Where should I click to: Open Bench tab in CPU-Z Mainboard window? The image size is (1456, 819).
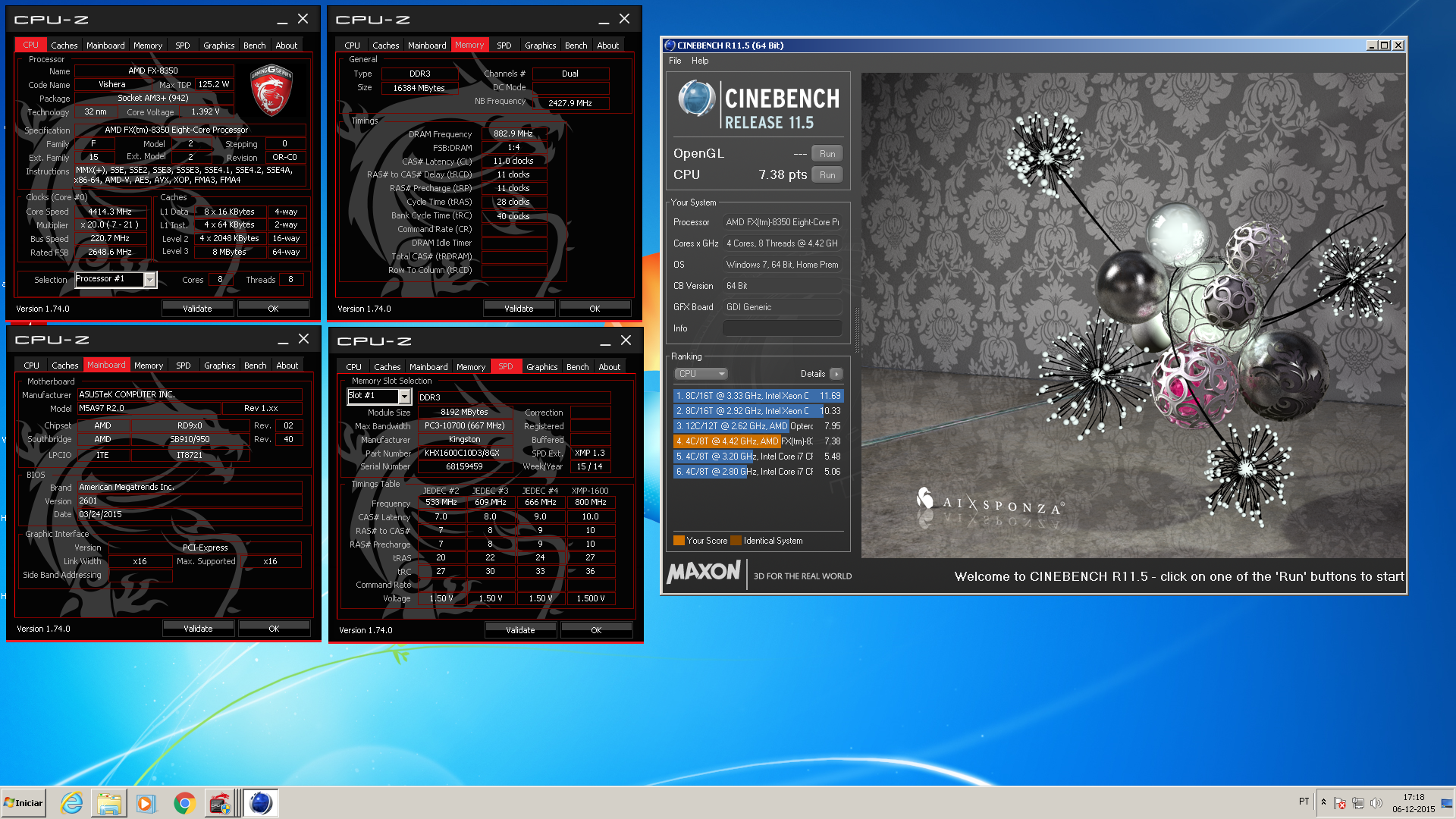(x=256, y=366)
